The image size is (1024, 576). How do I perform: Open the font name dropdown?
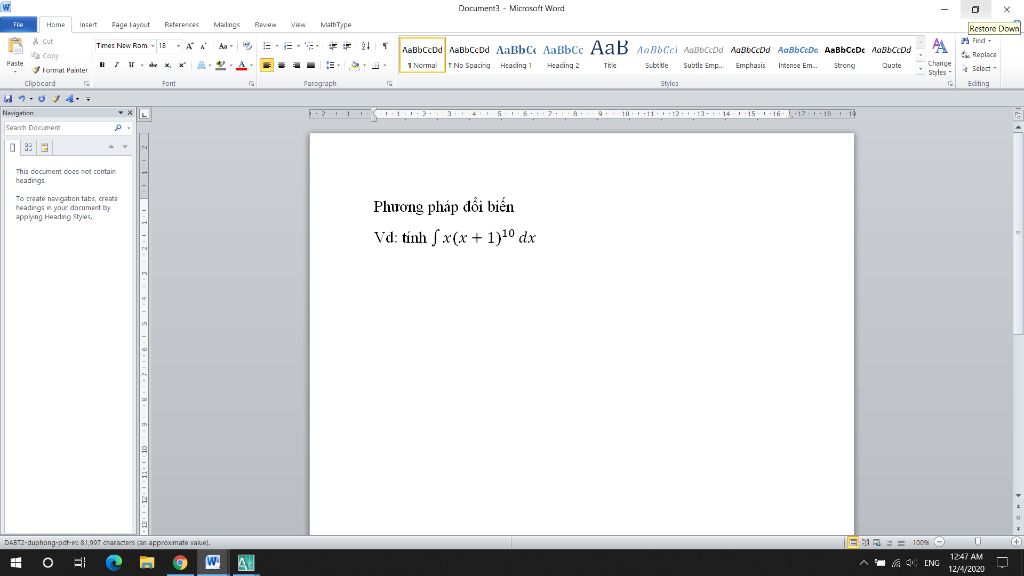(x=152, y=46)
